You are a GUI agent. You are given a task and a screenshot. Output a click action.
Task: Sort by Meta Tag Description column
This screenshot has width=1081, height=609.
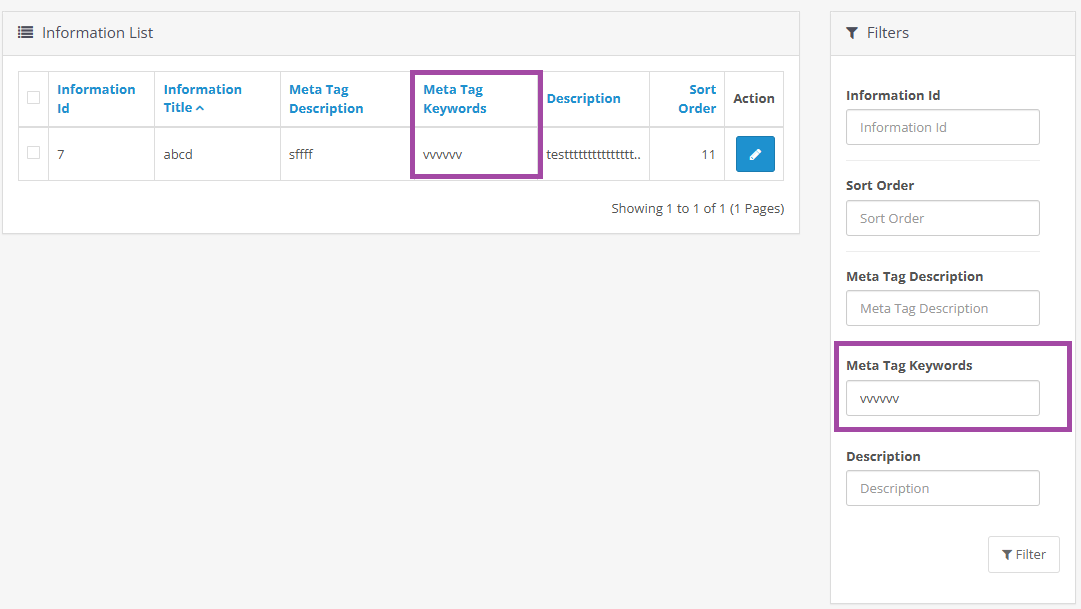click(326, 98)
